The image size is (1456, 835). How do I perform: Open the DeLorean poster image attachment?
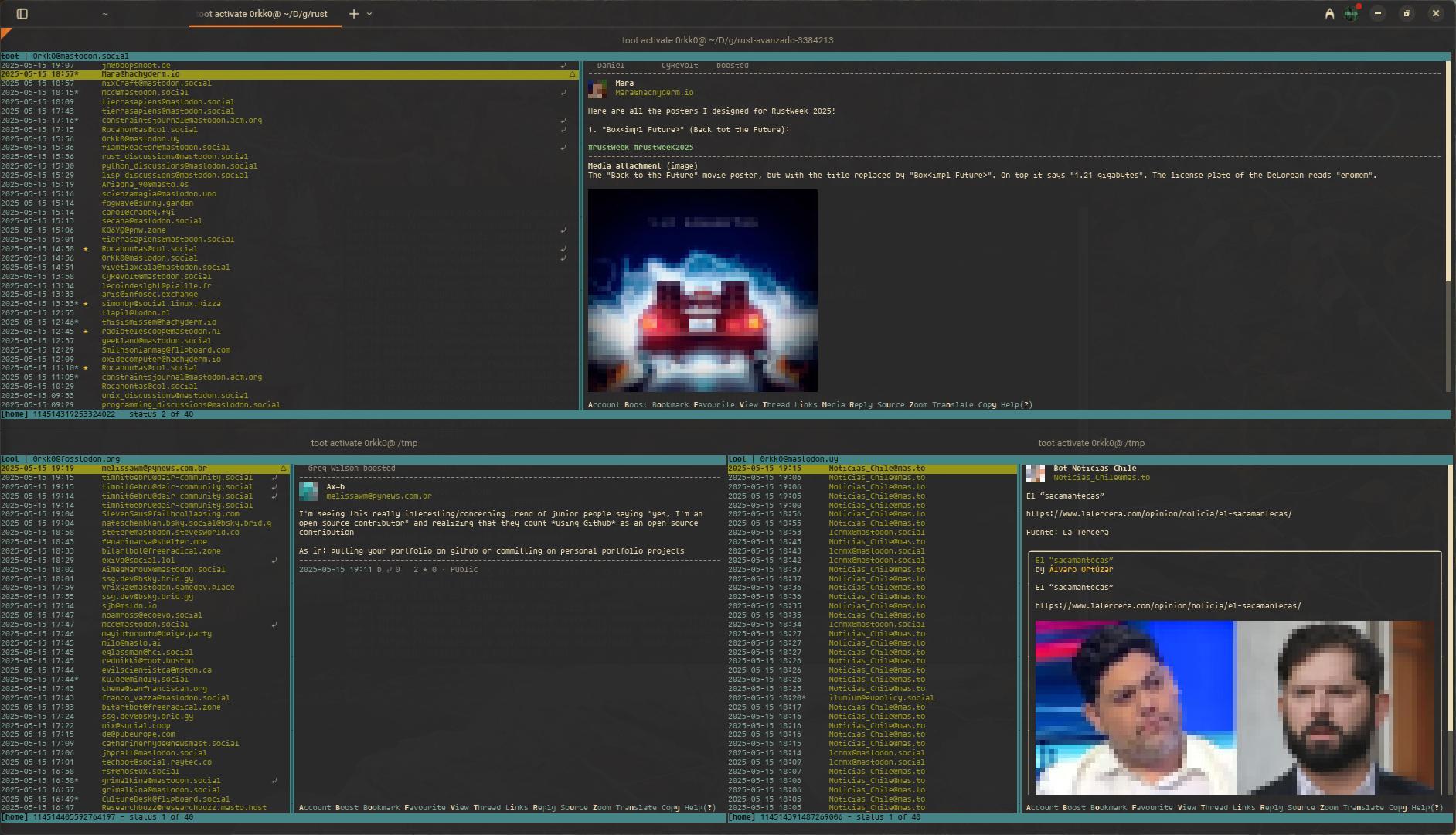pos(702,291)
